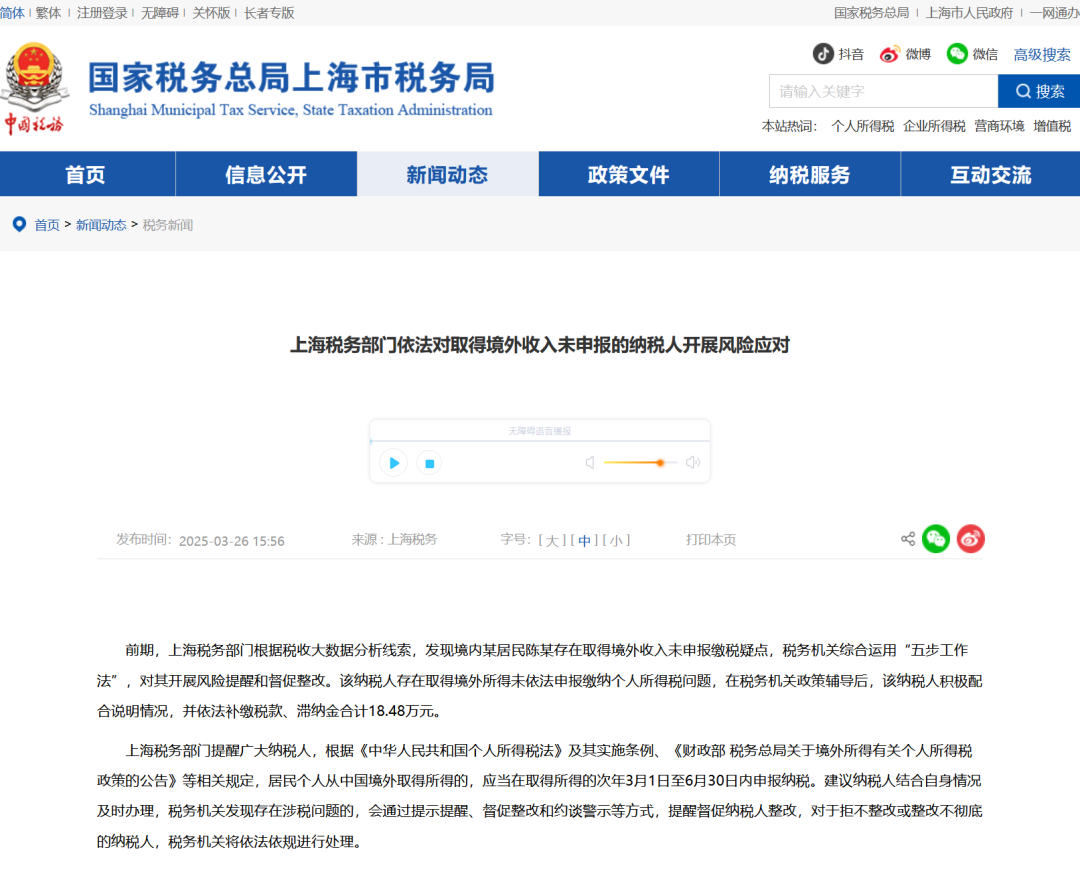Switch to 简体 simplified Chinese mode
Screen dimensions: 1080x884
14,13
